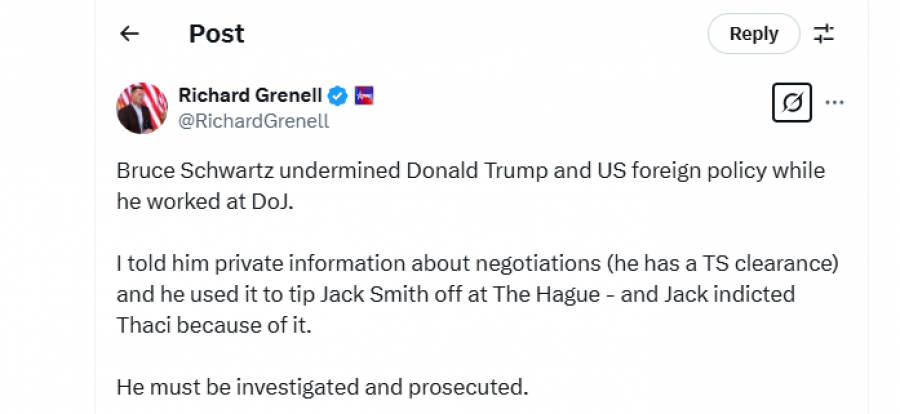This screenshot has height=414, width=900.
Task: Click the blue verified checkmark badge
Action: 339,96
